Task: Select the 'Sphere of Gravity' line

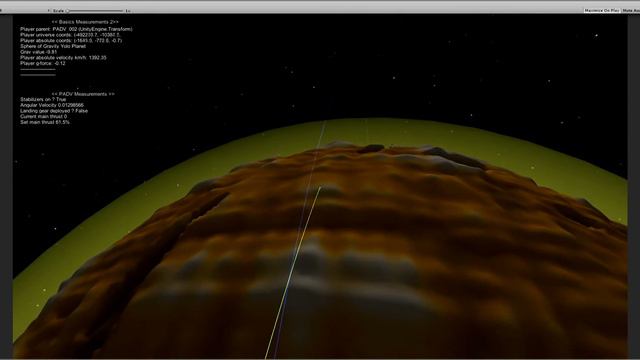Action: pyautogui.click(x=53, y=47)
